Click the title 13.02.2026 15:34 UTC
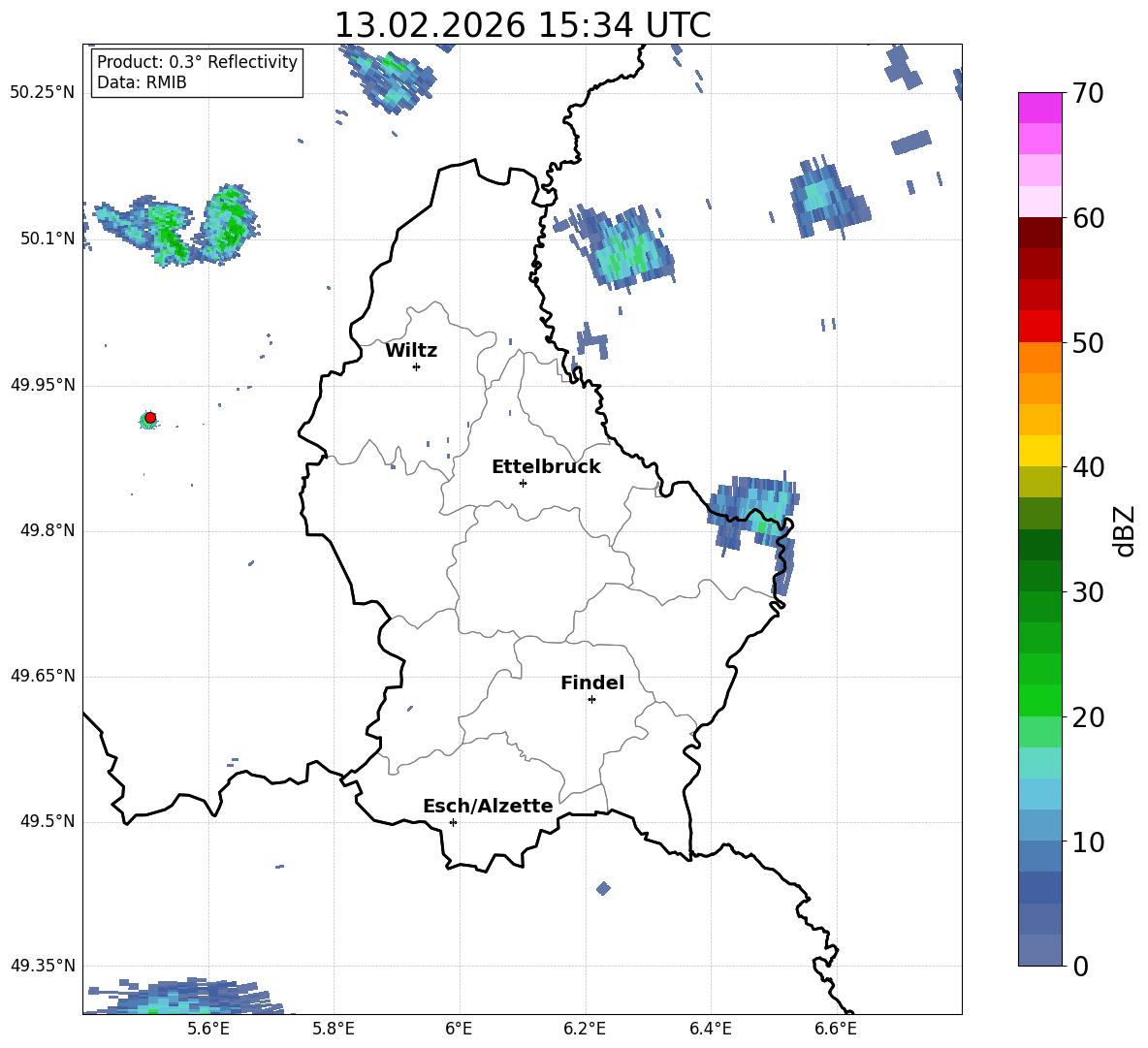Image resolution: width=1148 pixels, height=1048 pixels. tap(523, 25)
